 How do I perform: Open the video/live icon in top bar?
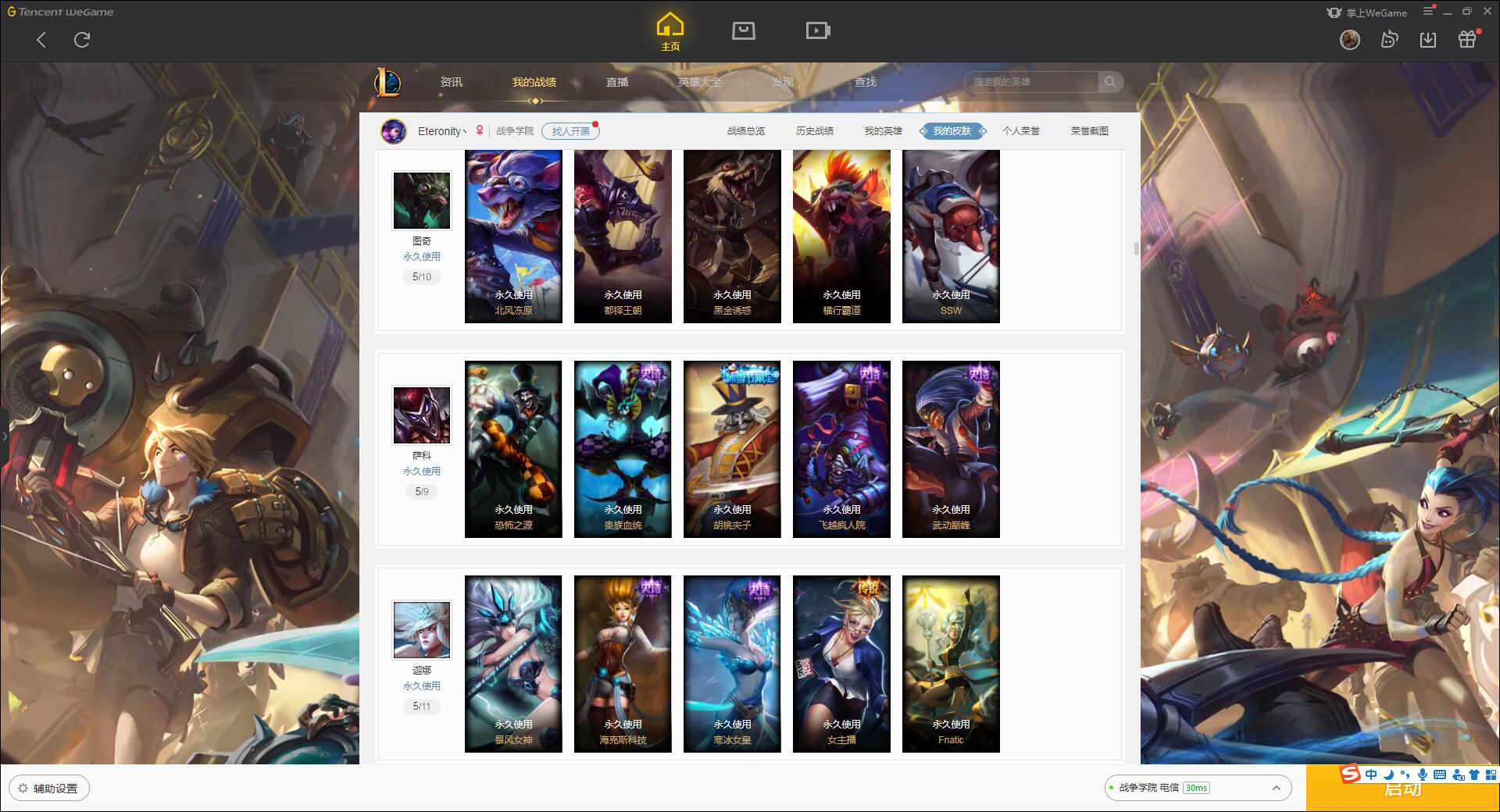[818, 30]
